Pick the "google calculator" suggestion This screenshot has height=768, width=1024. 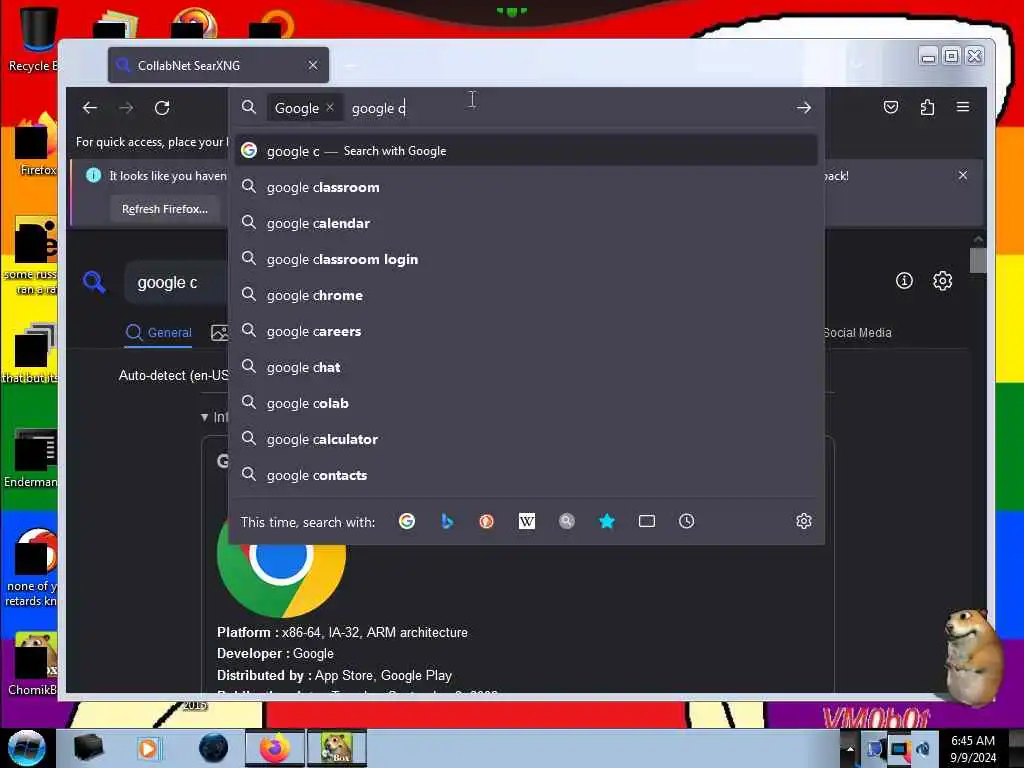(x=526, y=440)
